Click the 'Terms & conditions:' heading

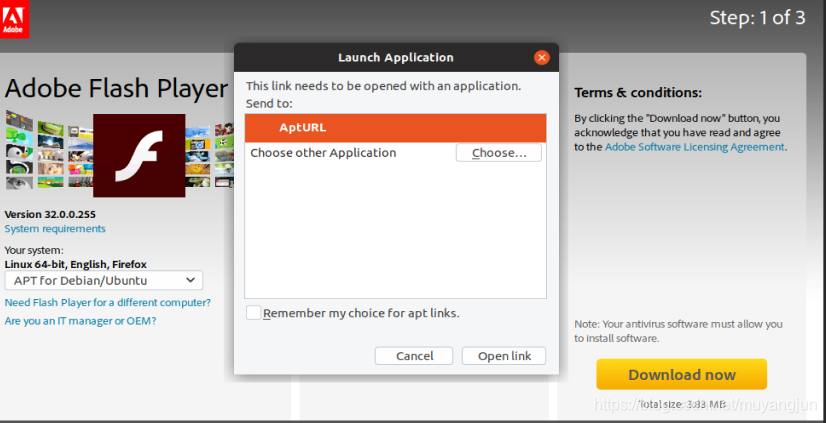[638, 93]
